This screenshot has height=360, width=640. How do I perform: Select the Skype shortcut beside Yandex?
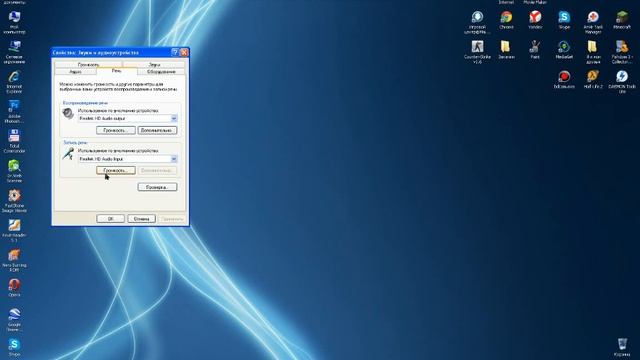pyautogui.click(x=564, y=20)
